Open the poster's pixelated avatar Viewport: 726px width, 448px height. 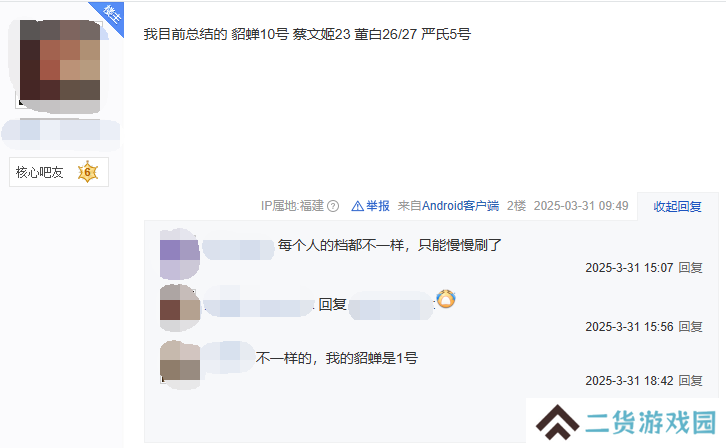[x=59, y=65]
